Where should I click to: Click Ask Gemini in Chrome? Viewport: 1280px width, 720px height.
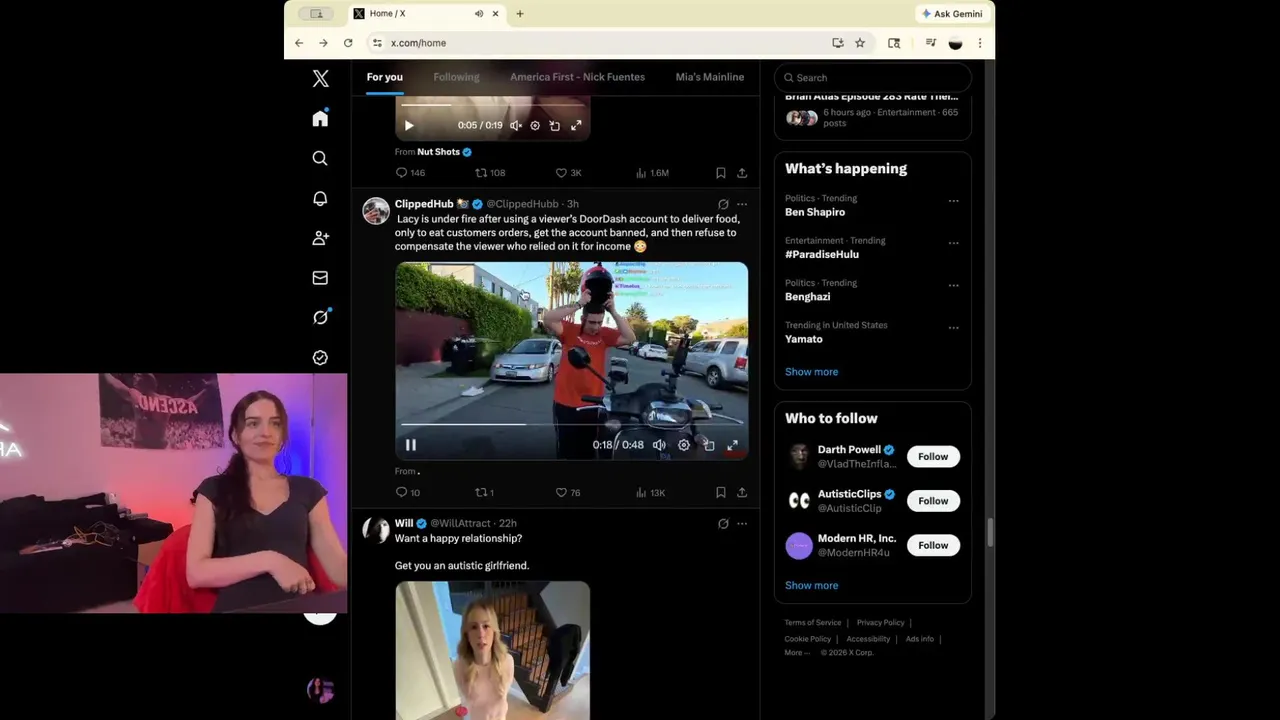point(952,14)
